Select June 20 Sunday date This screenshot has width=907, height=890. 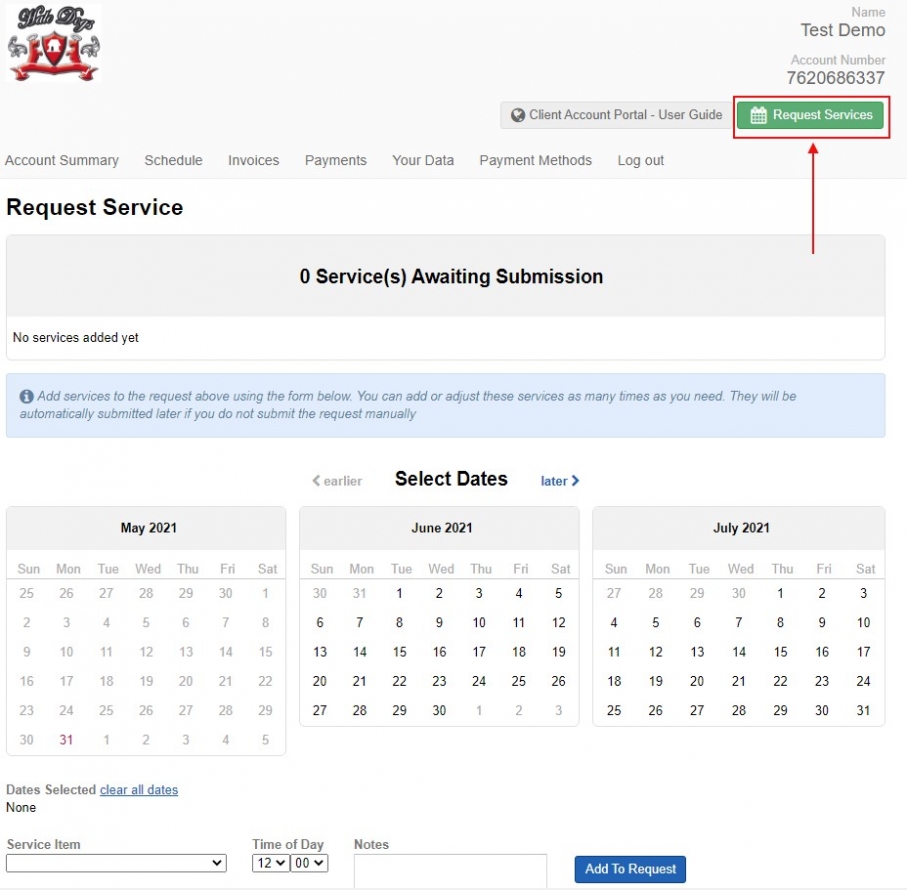point(320,681)
